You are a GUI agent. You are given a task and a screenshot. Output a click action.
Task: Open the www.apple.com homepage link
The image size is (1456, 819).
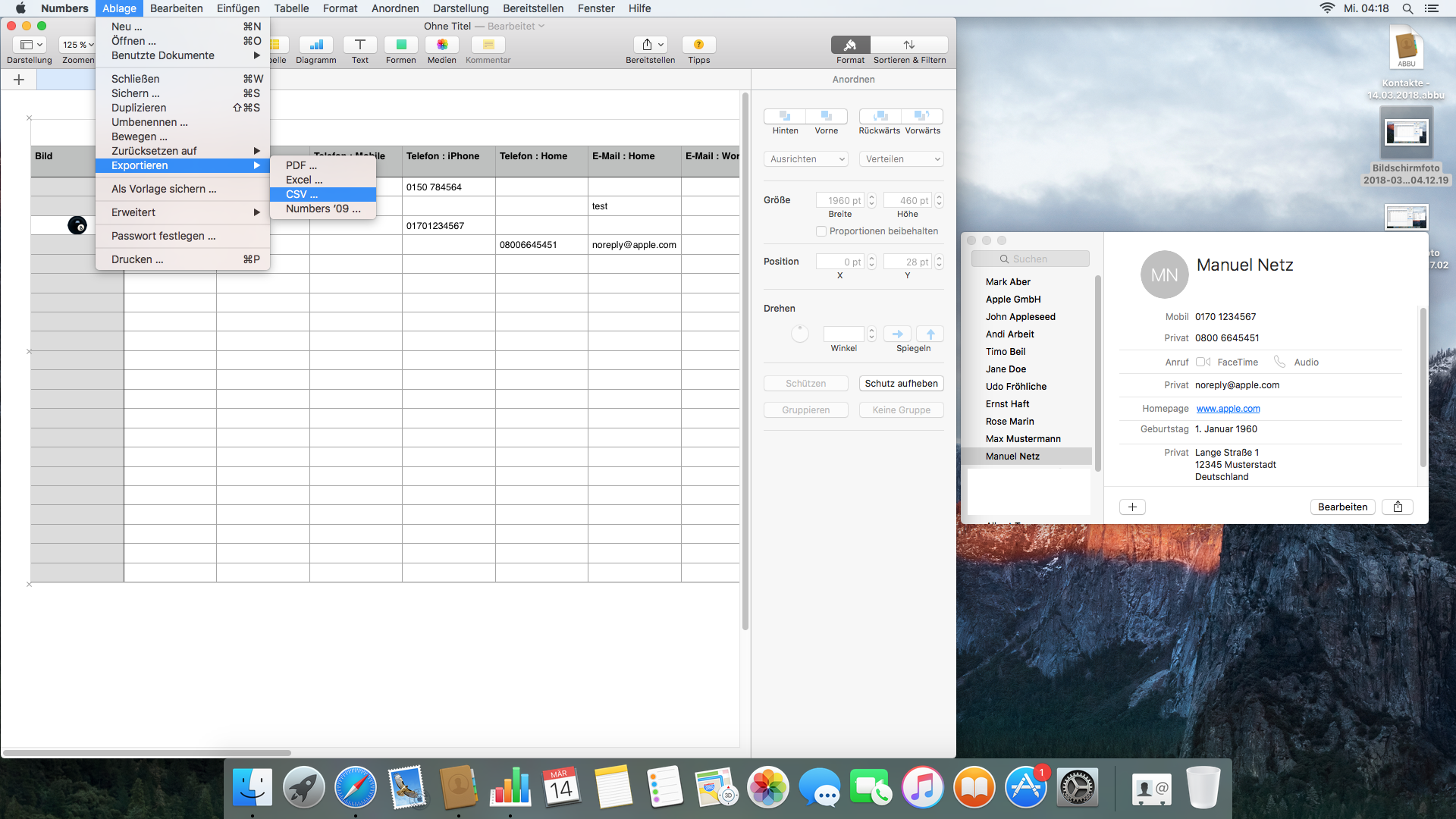1228,409
